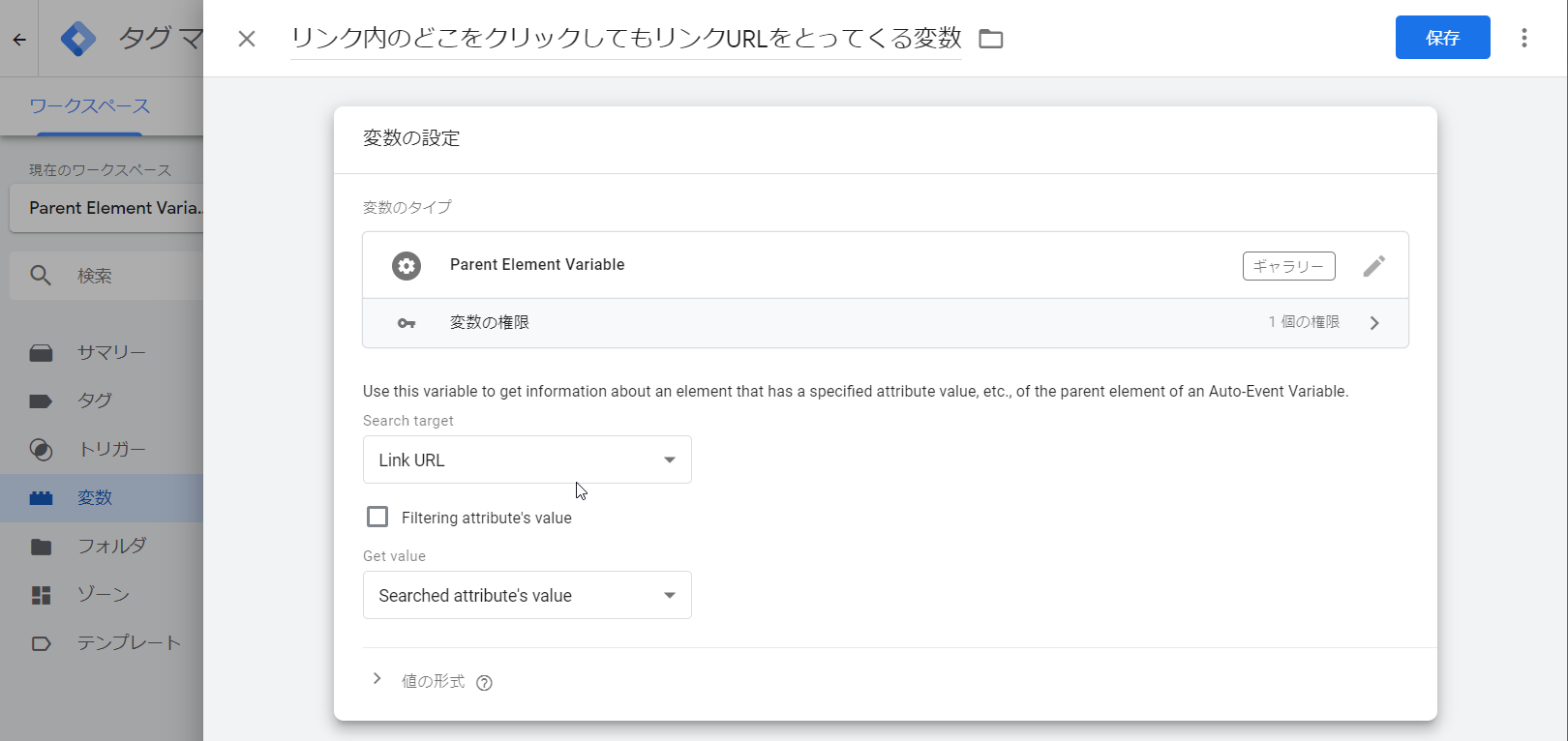Toggle Filtering attribute's value checkbox
1568x741 pixels.
[377, 517]
